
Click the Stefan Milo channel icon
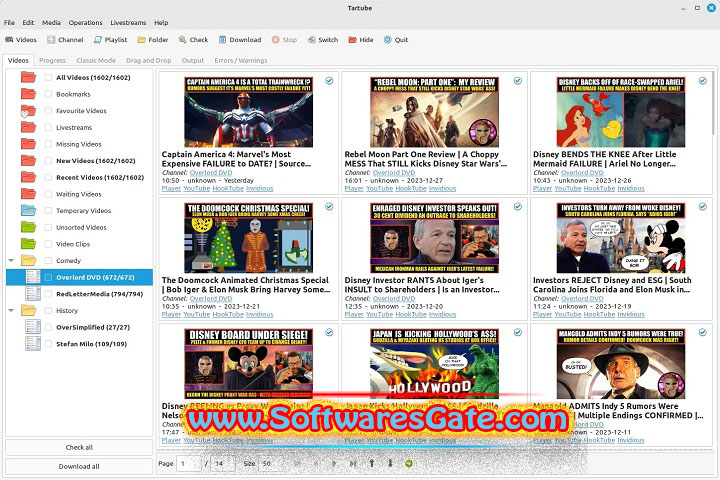[33, 344]
